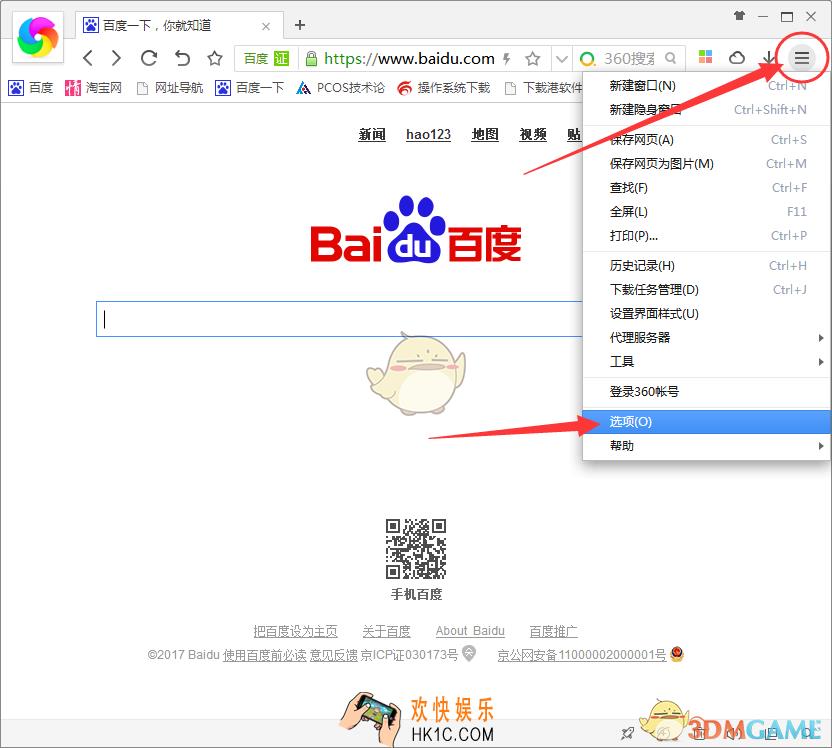The image size is (832, 748).
Task: Click About Baidu link
Action: click(470, 631)
